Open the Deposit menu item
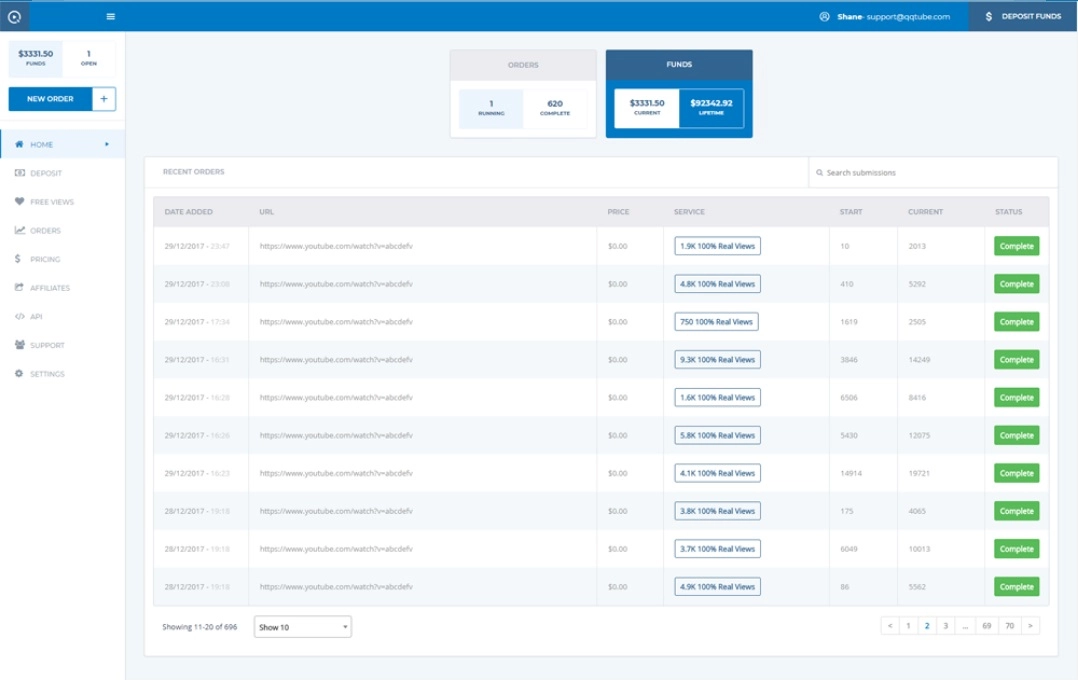 (63, 173)
